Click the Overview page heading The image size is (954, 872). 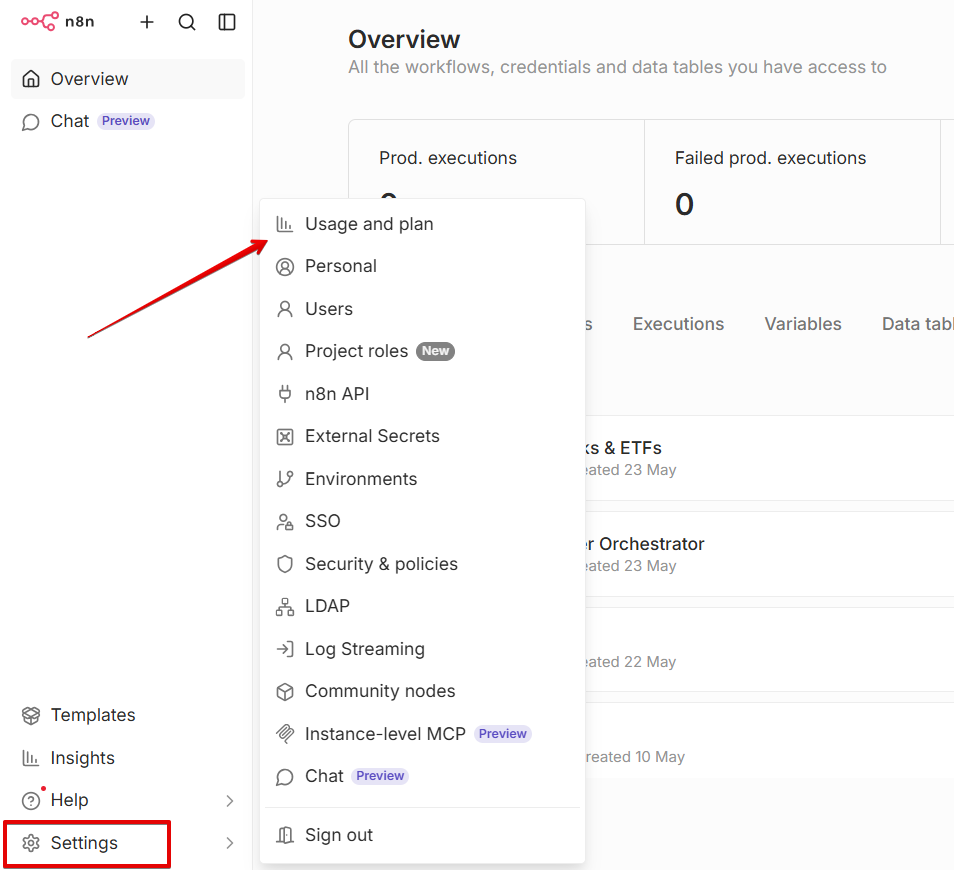(x=404, y=40)
